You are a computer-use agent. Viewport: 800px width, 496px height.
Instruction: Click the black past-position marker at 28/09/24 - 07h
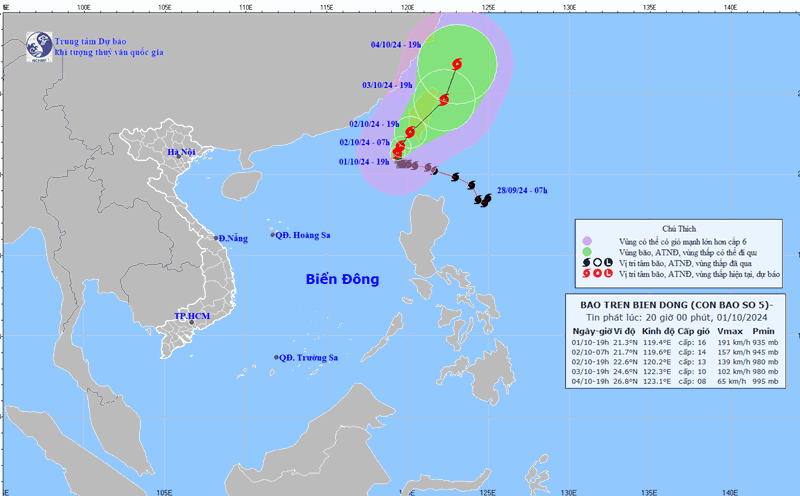click(x=483, y=200)
